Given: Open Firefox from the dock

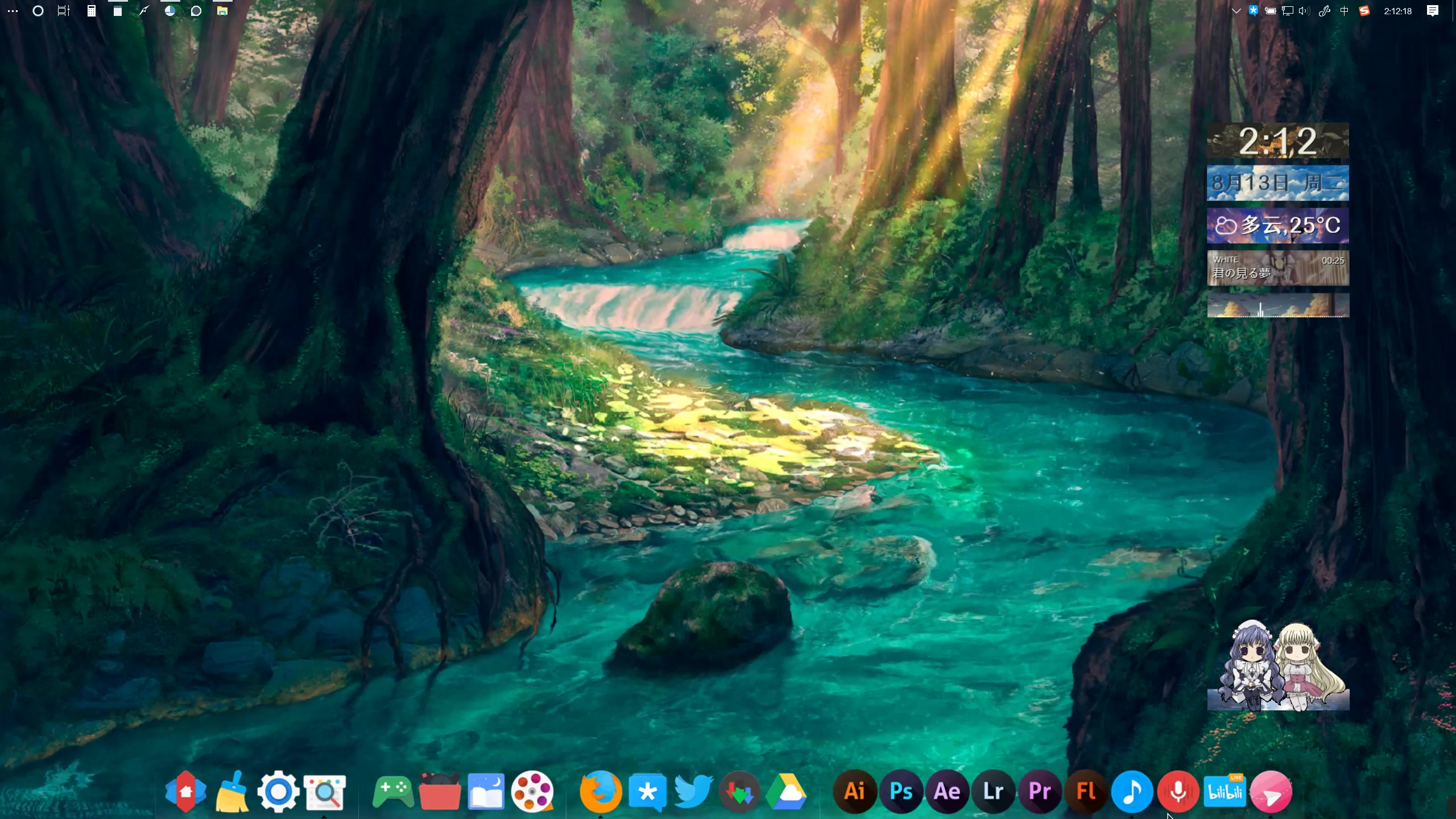Looking at the screenshot, I should coord(601,791).
